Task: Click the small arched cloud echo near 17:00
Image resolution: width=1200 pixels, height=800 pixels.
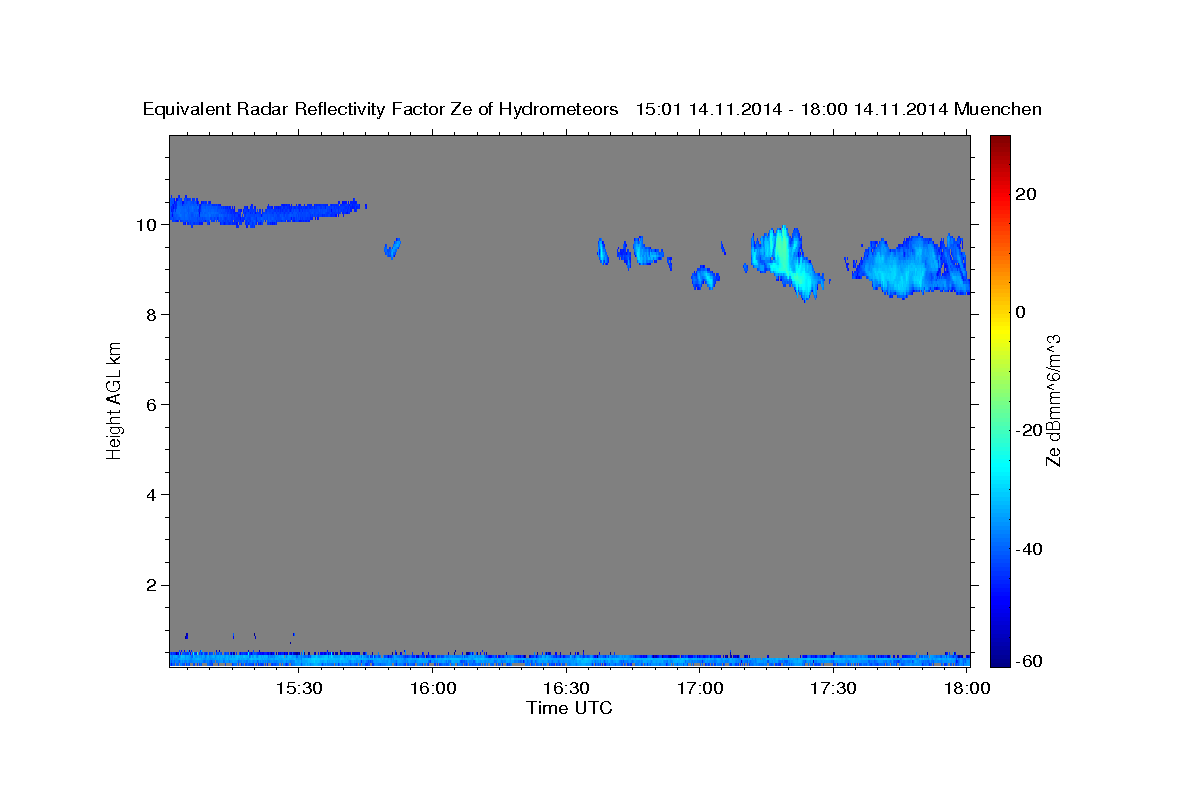Action: click(705, 278)
